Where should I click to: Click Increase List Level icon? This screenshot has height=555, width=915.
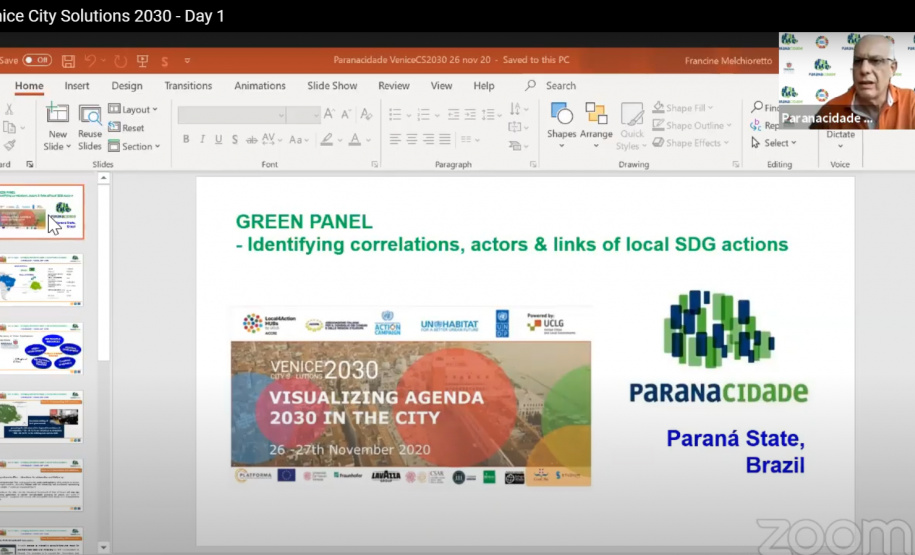point(470,114)
